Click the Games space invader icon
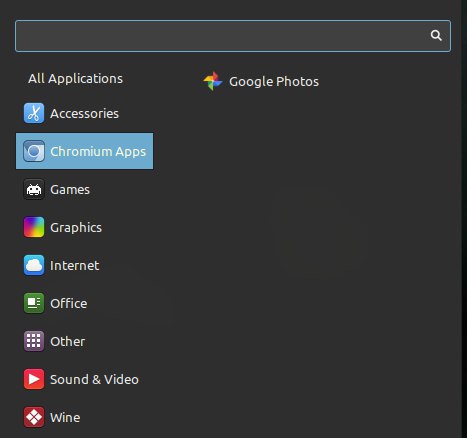467x438 pixels. pyautogui.click(x=34, y=189)
